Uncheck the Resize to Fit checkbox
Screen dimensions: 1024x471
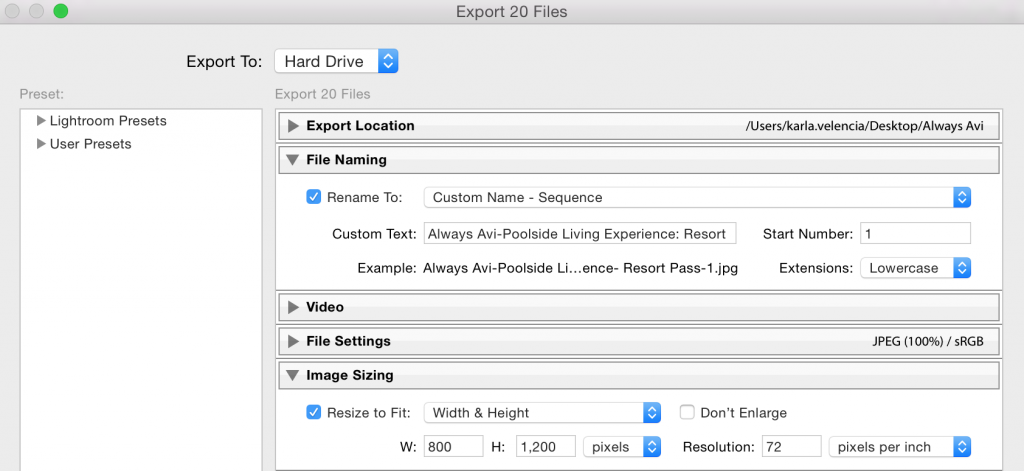click(x=313, y=412)
